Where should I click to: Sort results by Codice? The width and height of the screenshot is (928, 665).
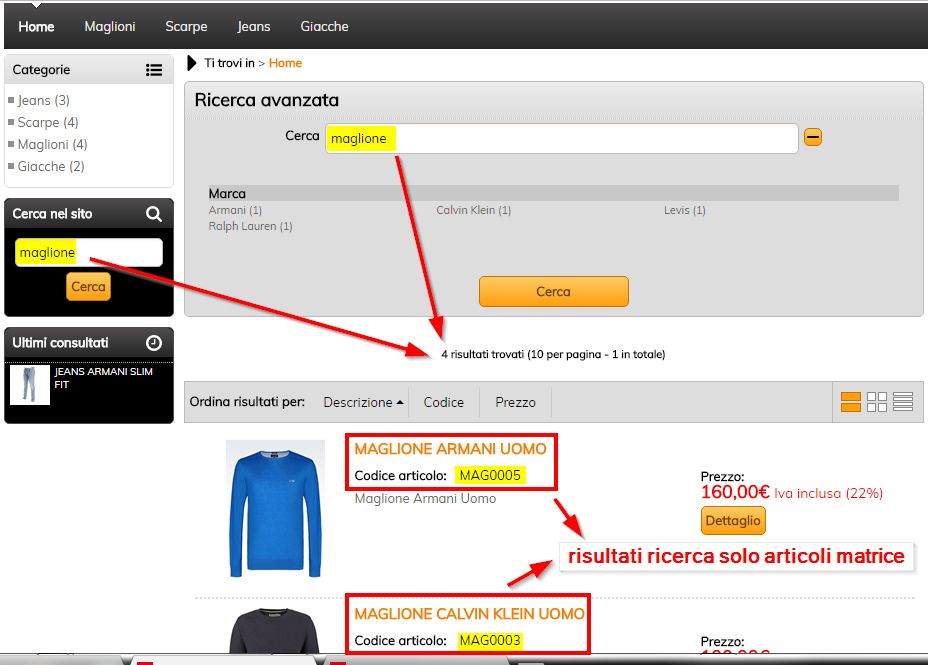click(x=443, y=402)
